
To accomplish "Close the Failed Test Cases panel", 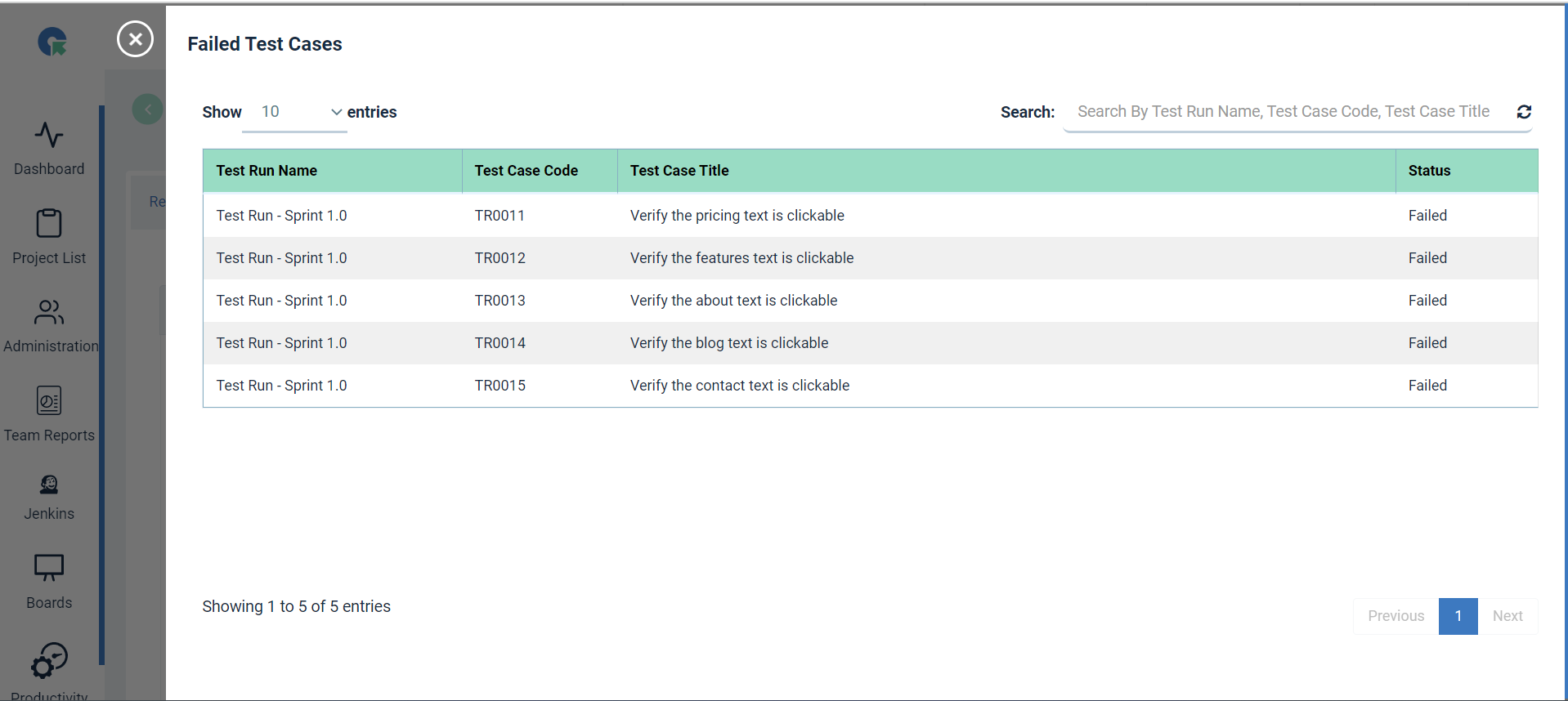I will pos(135,39).
